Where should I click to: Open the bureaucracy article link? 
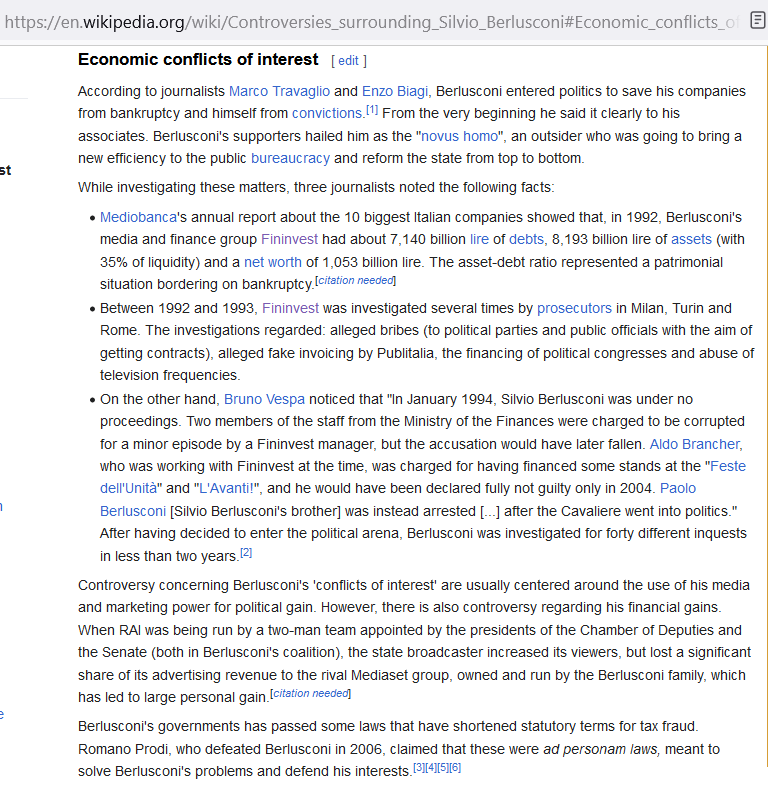(x=291, y=159)
